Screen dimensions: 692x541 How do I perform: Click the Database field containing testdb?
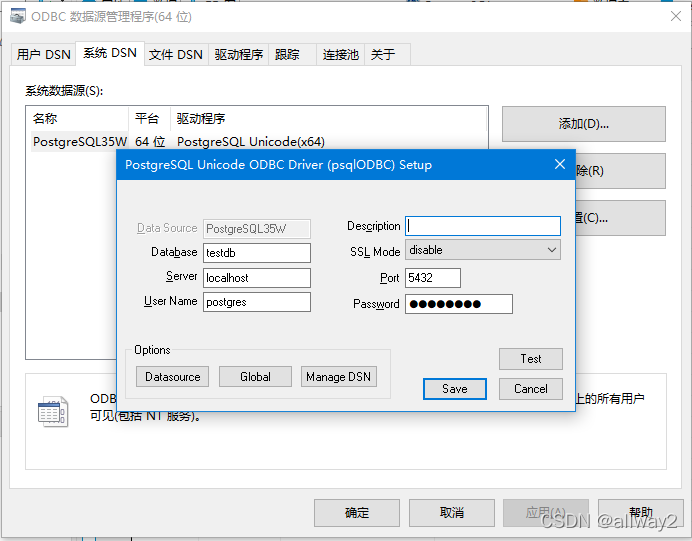(x=257, y=253)
